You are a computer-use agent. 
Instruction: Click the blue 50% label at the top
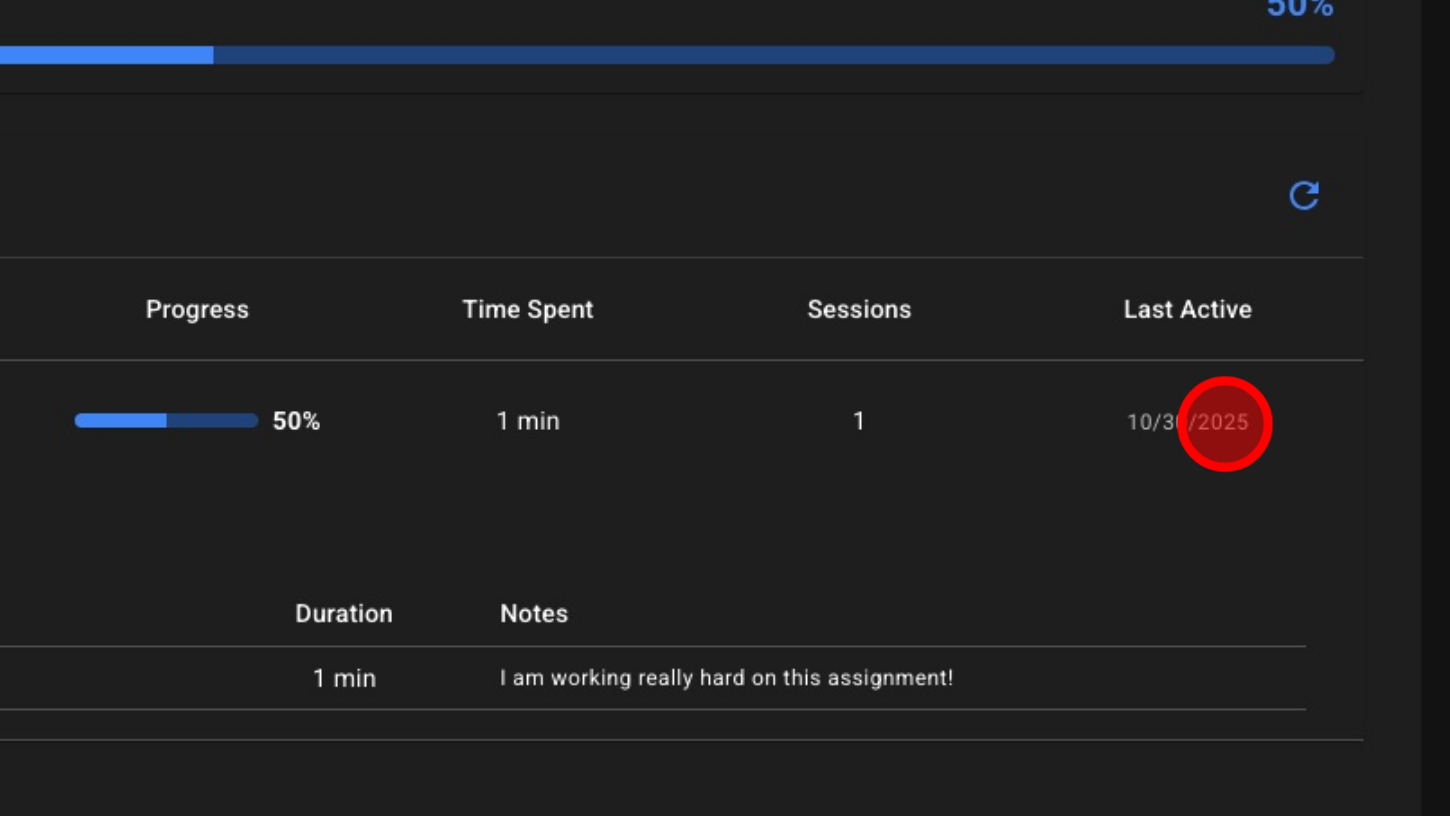click(x=1299, y=9)
